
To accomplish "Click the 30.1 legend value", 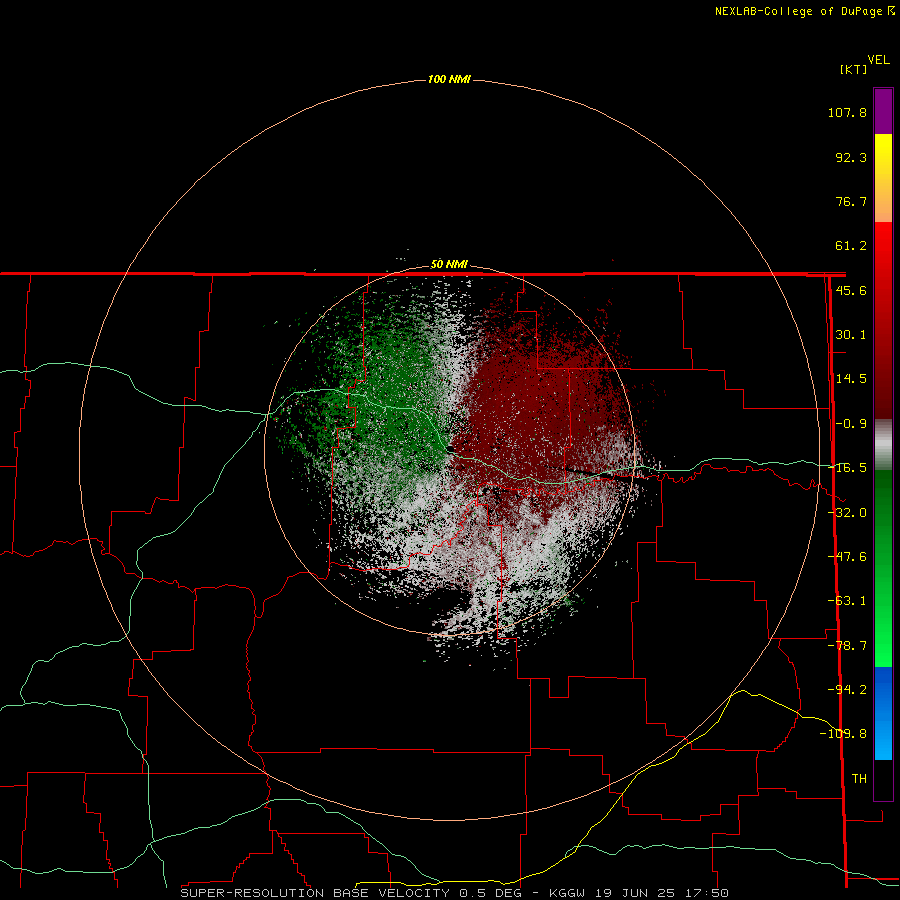I will tap(851, 335).
